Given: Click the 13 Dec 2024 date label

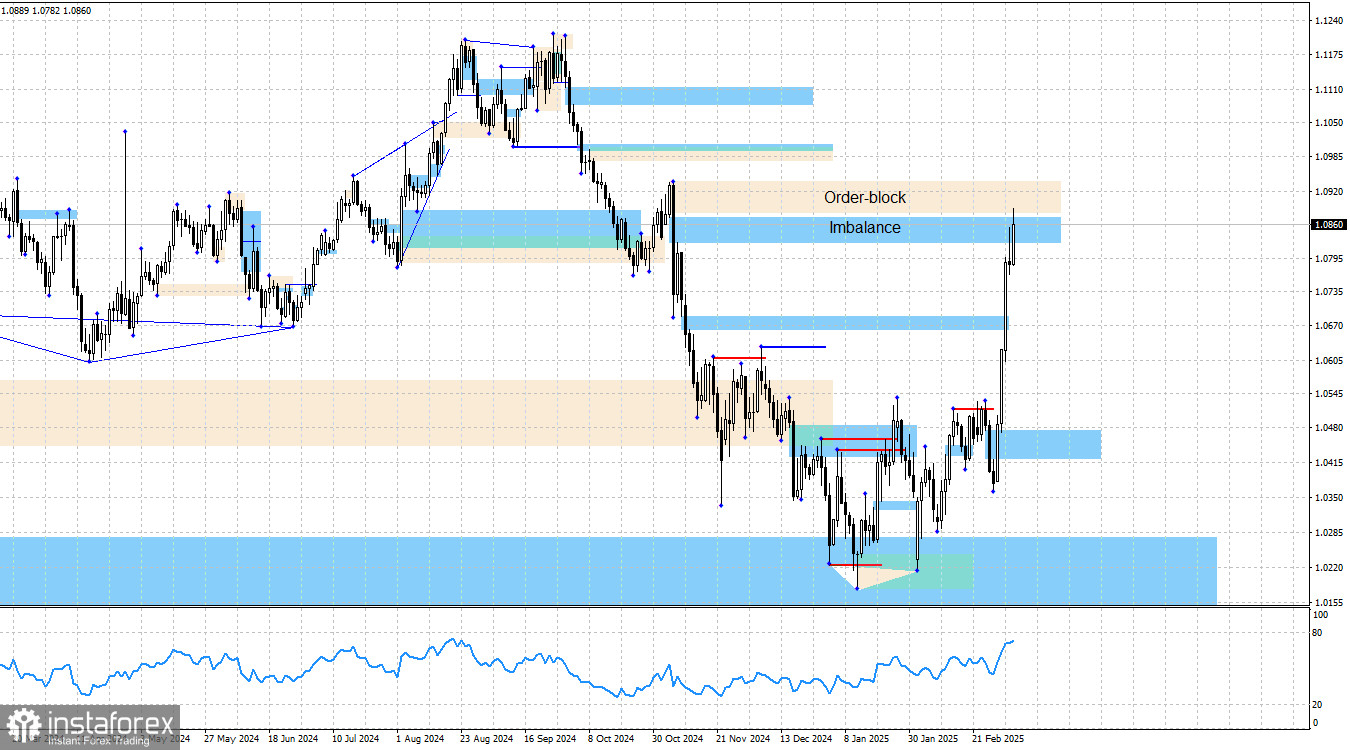Looking at the screenshot, I should pyautogui.click(x=807, y=739).
